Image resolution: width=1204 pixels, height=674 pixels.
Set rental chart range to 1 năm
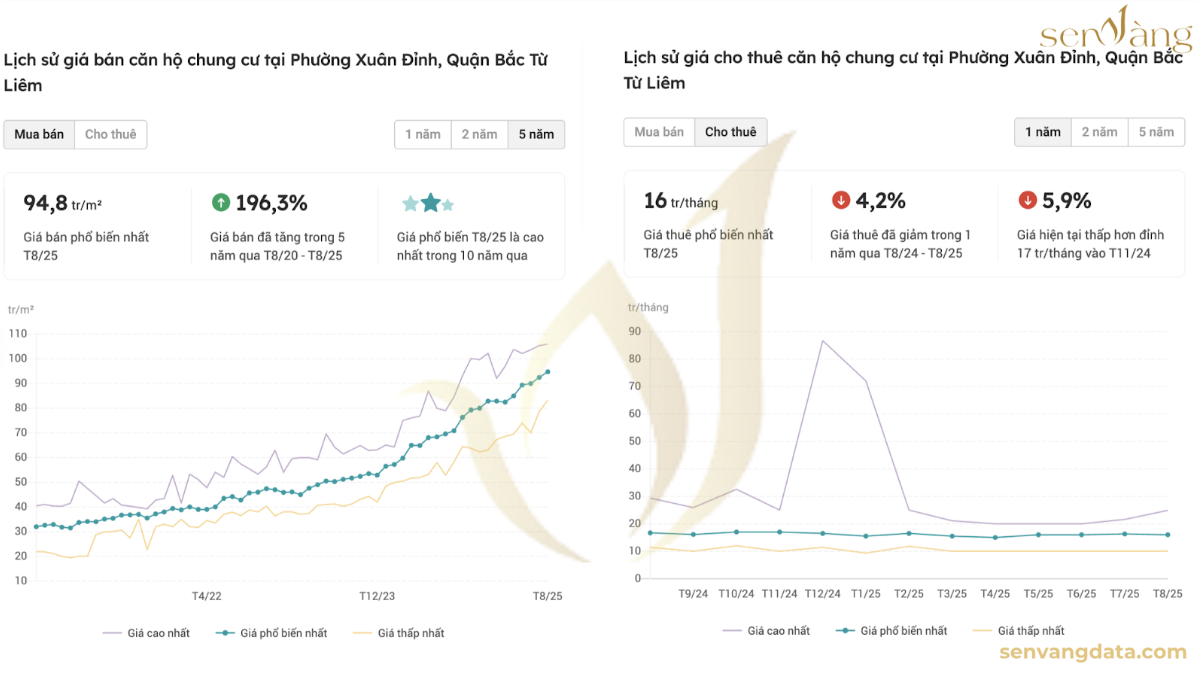[x=1042, y=132]
